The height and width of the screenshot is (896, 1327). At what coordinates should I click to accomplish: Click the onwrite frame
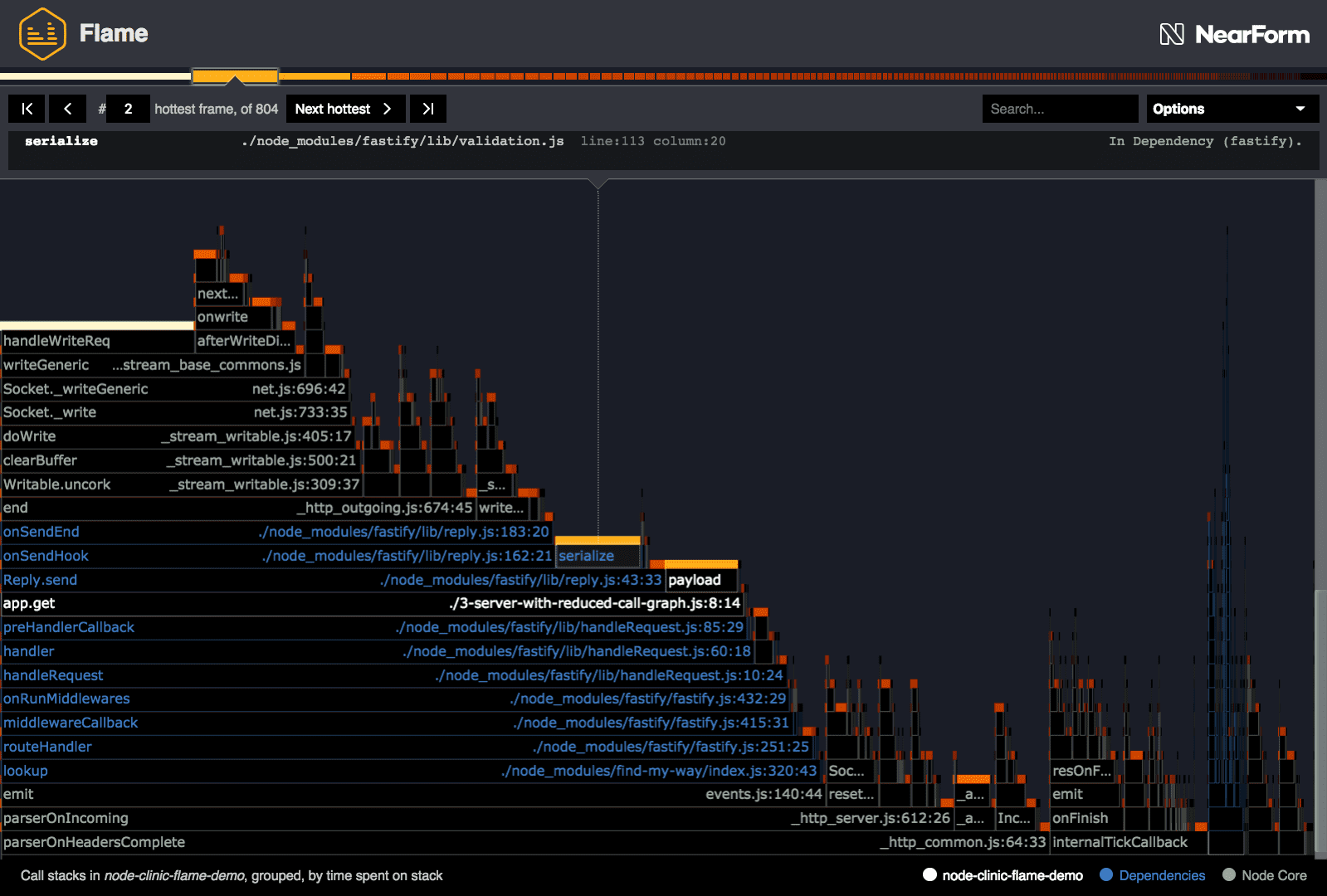point(234,317)
